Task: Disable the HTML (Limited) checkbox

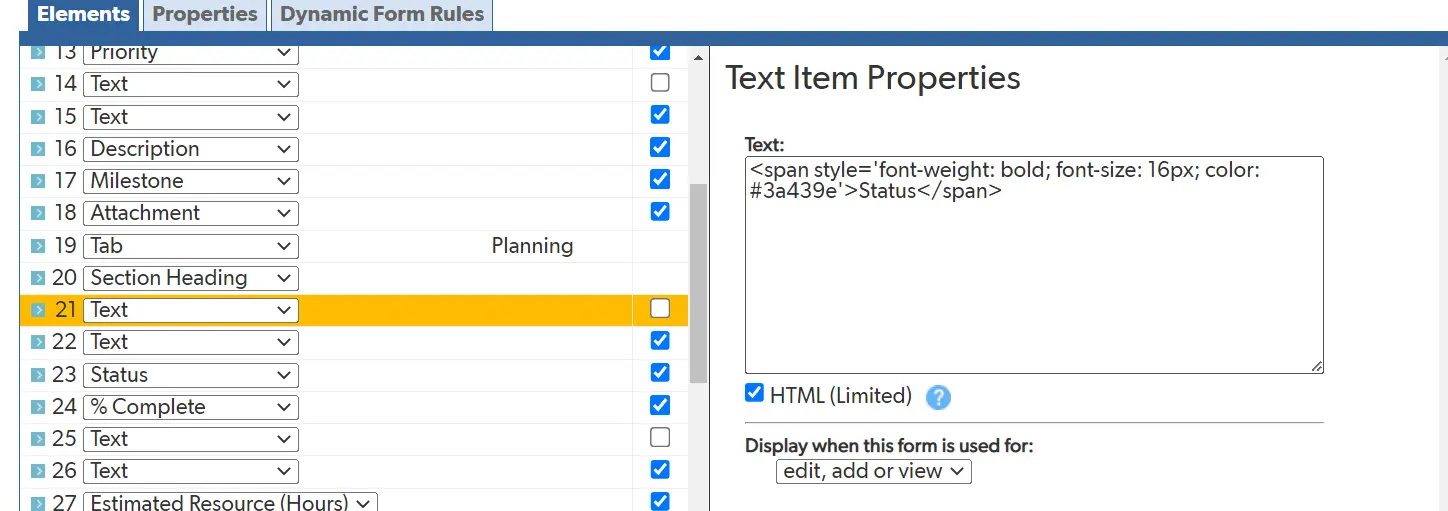Action: pyautogui.click(x=755, y=393)
